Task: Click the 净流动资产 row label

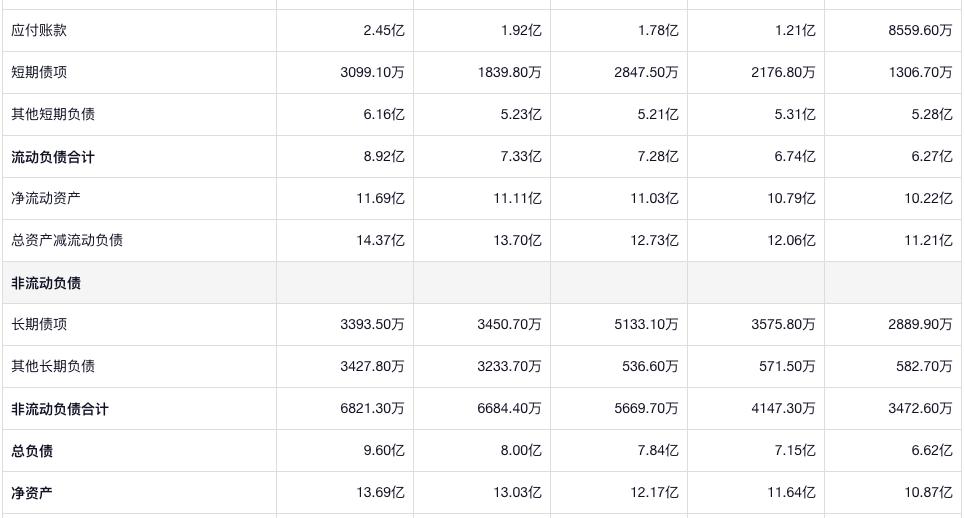Action: (x=46, y=199)
